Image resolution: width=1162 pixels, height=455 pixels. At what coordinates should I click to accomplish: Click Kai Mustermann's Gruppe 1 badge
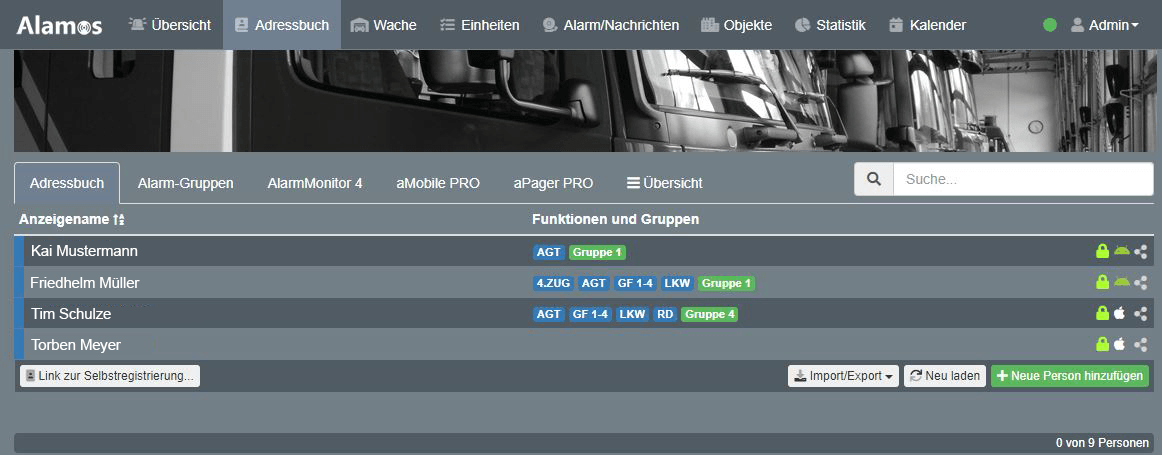point(597,252)
